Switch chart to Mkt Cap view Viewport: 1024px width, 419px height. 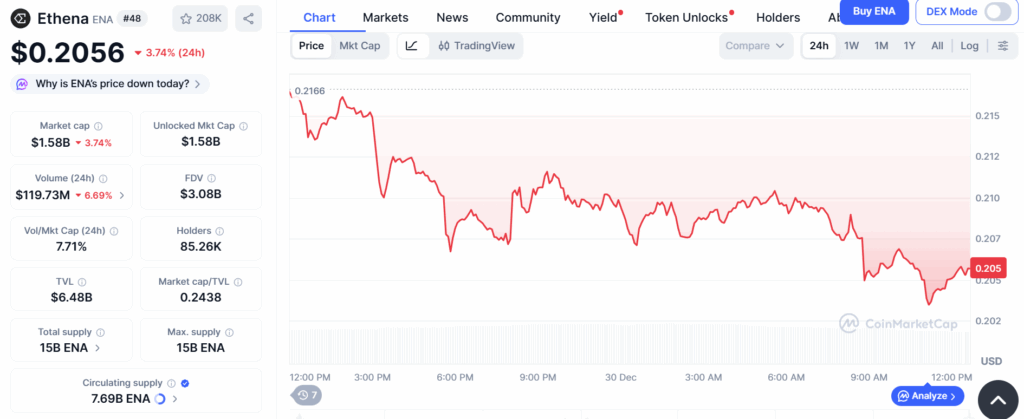359,46
